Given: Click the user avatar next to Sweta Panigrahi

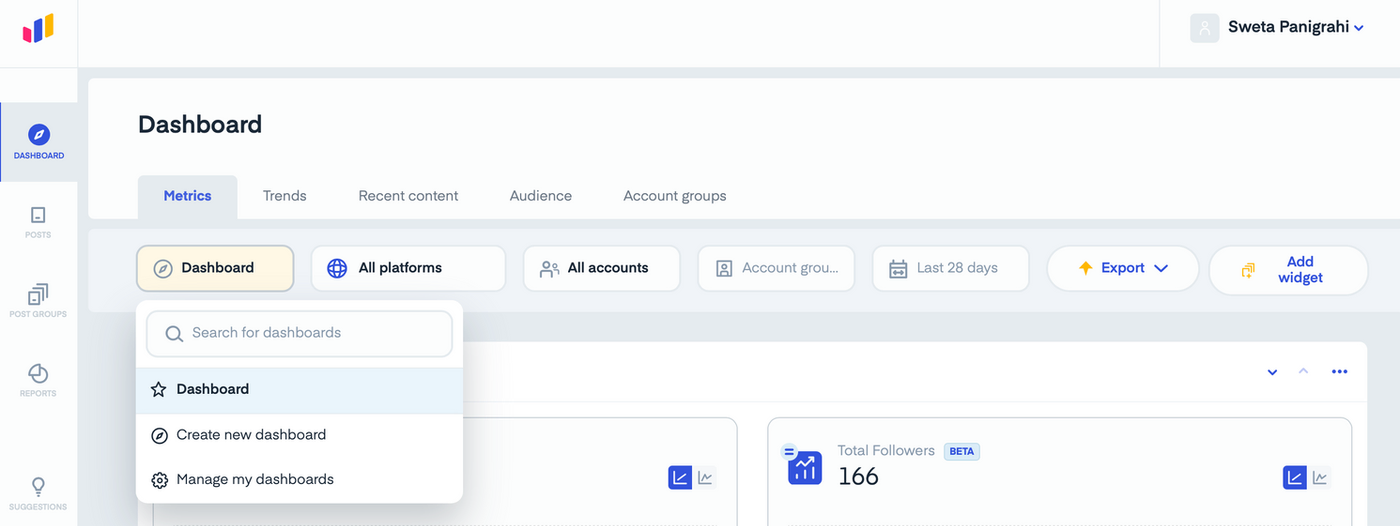Looking at the screenshot, I should [1204, 28].
